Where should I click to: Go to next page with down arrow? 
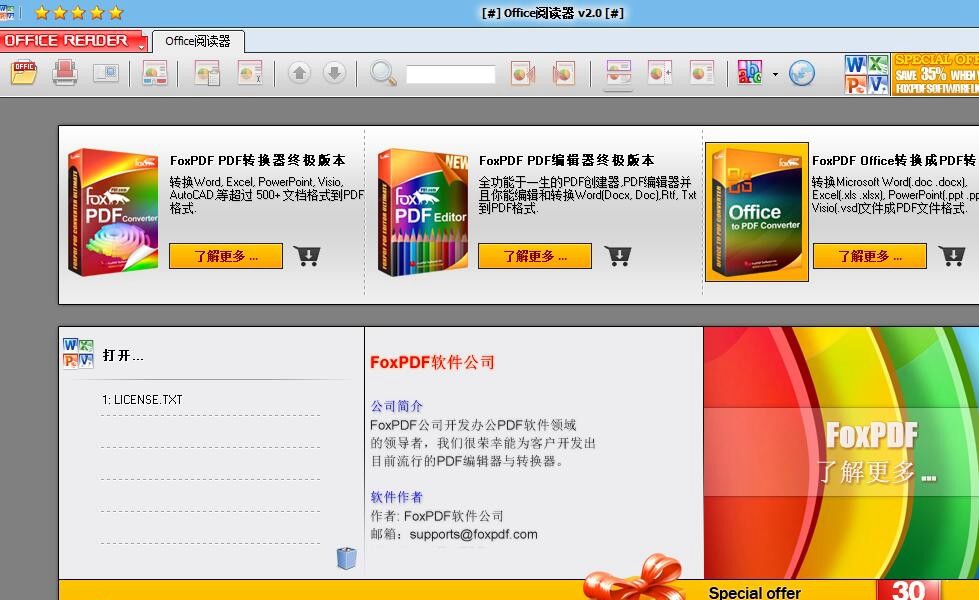point(335,73)
